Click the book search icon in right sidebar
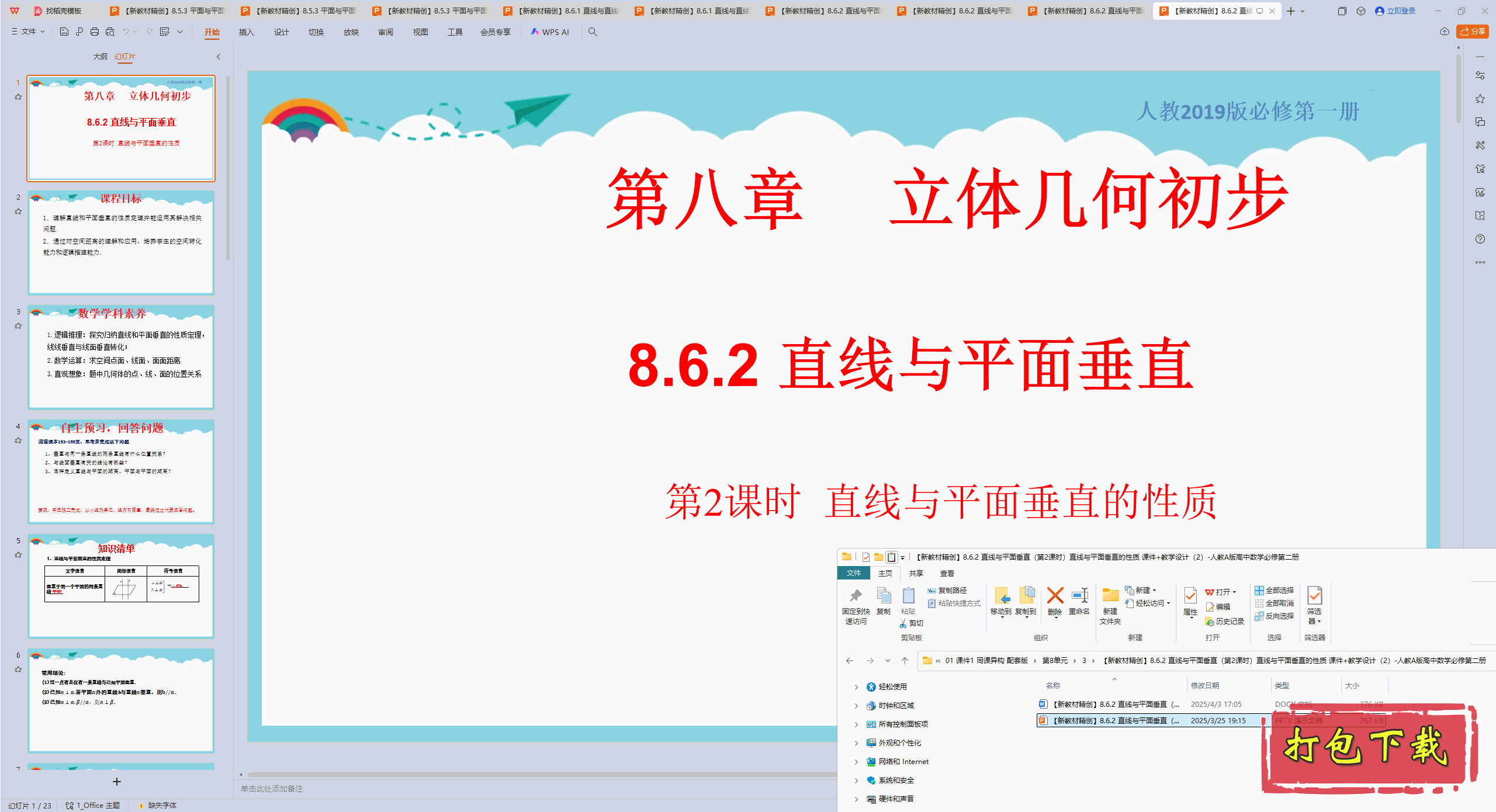This screenshot has height=812, width=1496. tap(1480, 216)
